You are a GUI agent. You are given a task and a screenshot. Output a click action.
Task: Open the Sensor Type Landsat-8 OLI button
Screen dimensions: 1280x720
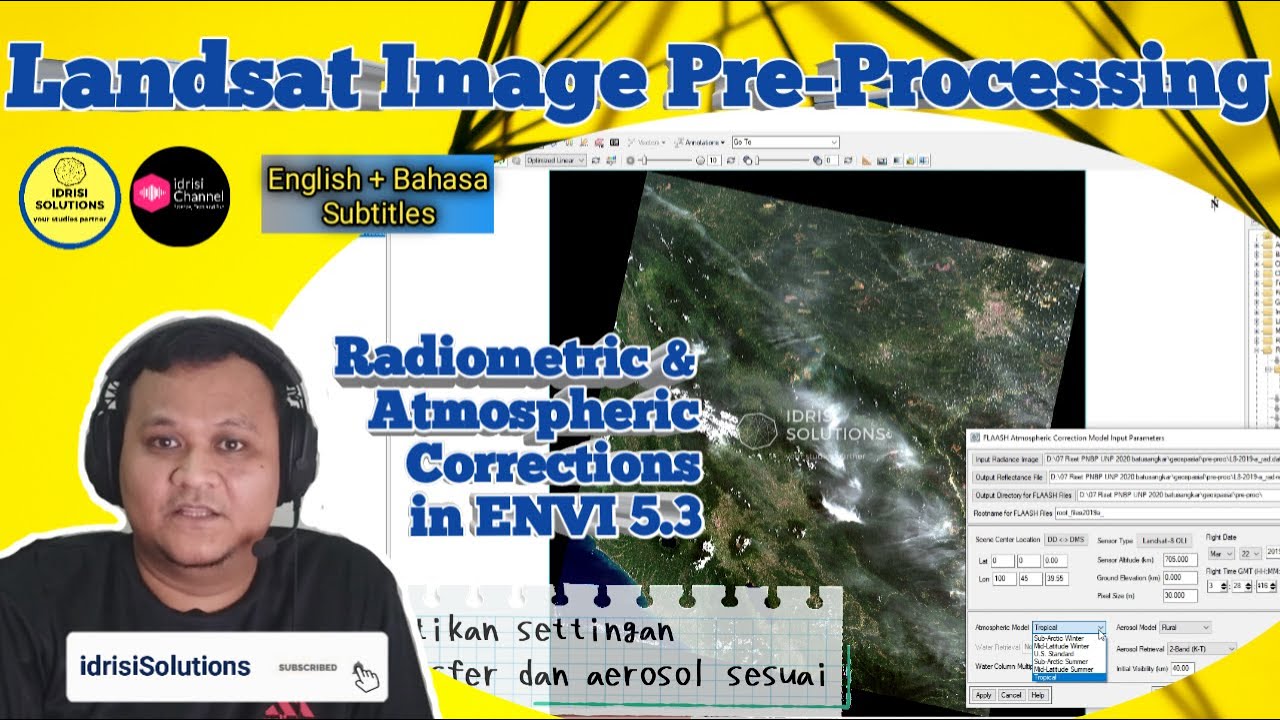point(1165,541)
